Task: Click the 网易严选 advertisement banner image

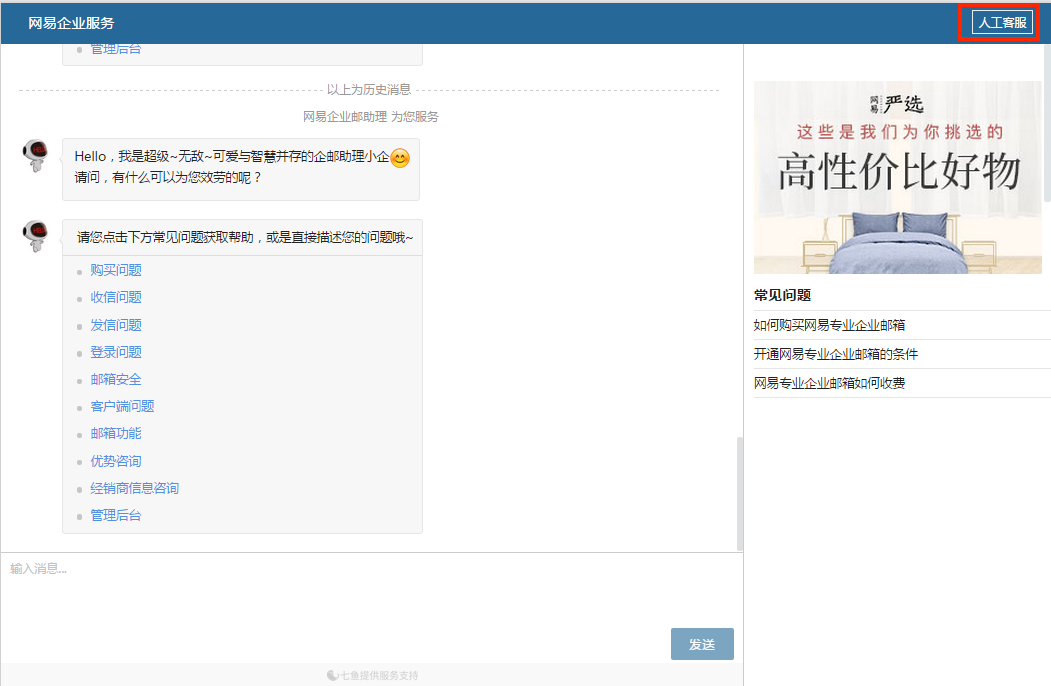Action: click(x=897, y=177)
